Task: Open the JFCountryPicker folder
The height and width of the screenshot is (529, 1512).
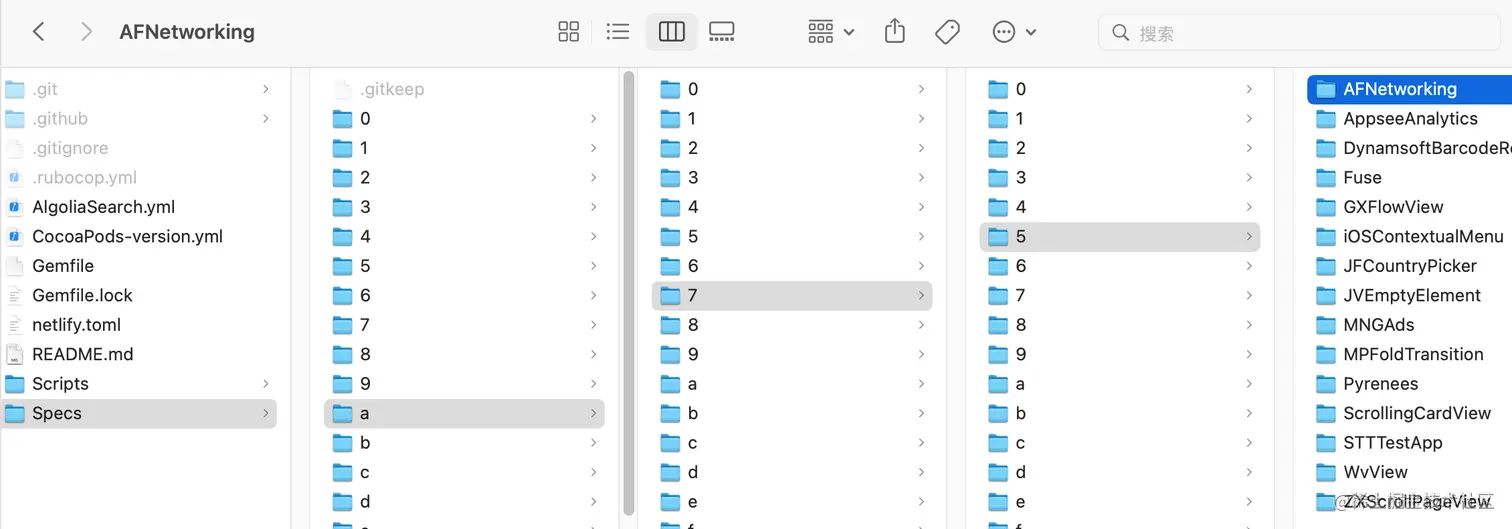Action: point(1410,266)
